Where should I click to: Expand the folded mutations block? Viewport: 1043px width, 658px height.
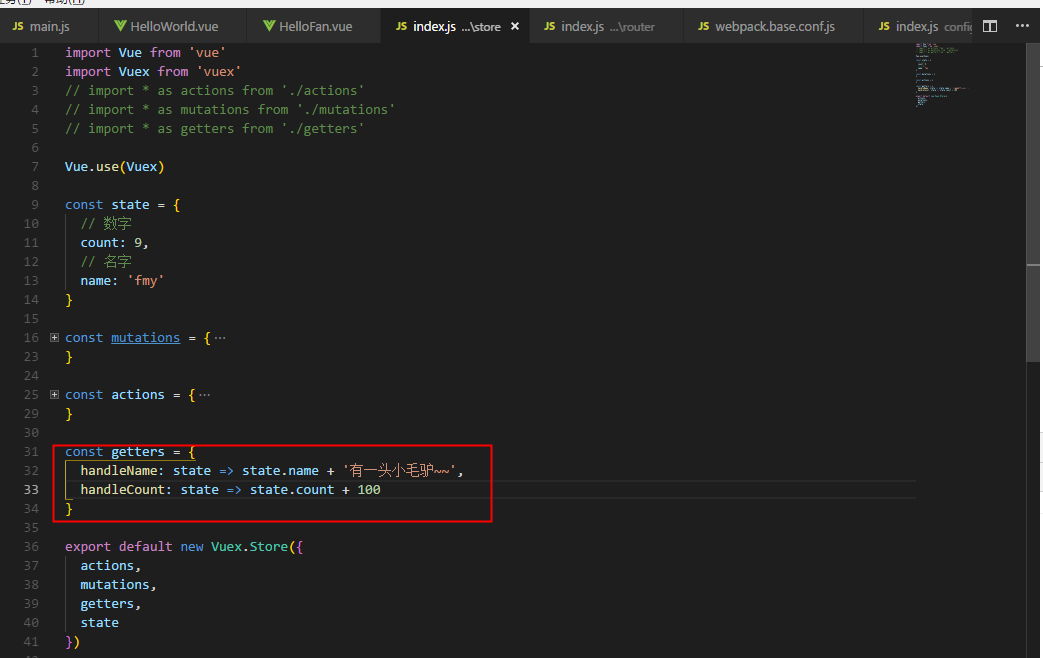pos(55,338)
